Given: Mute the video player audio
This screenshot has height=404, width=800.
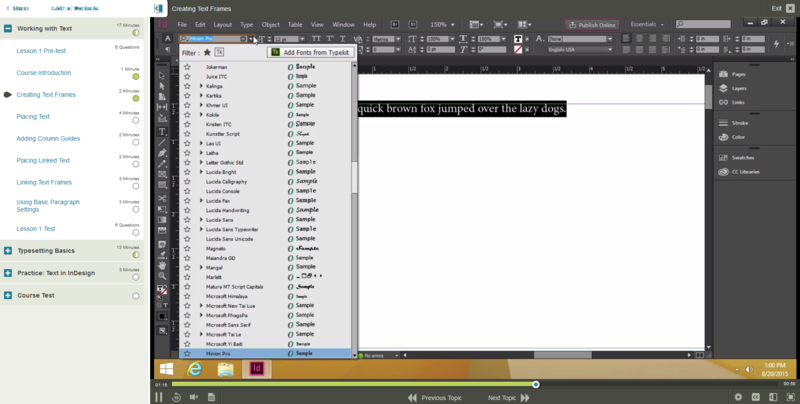Looking at the screenshot, I should (x=194, y=397).
